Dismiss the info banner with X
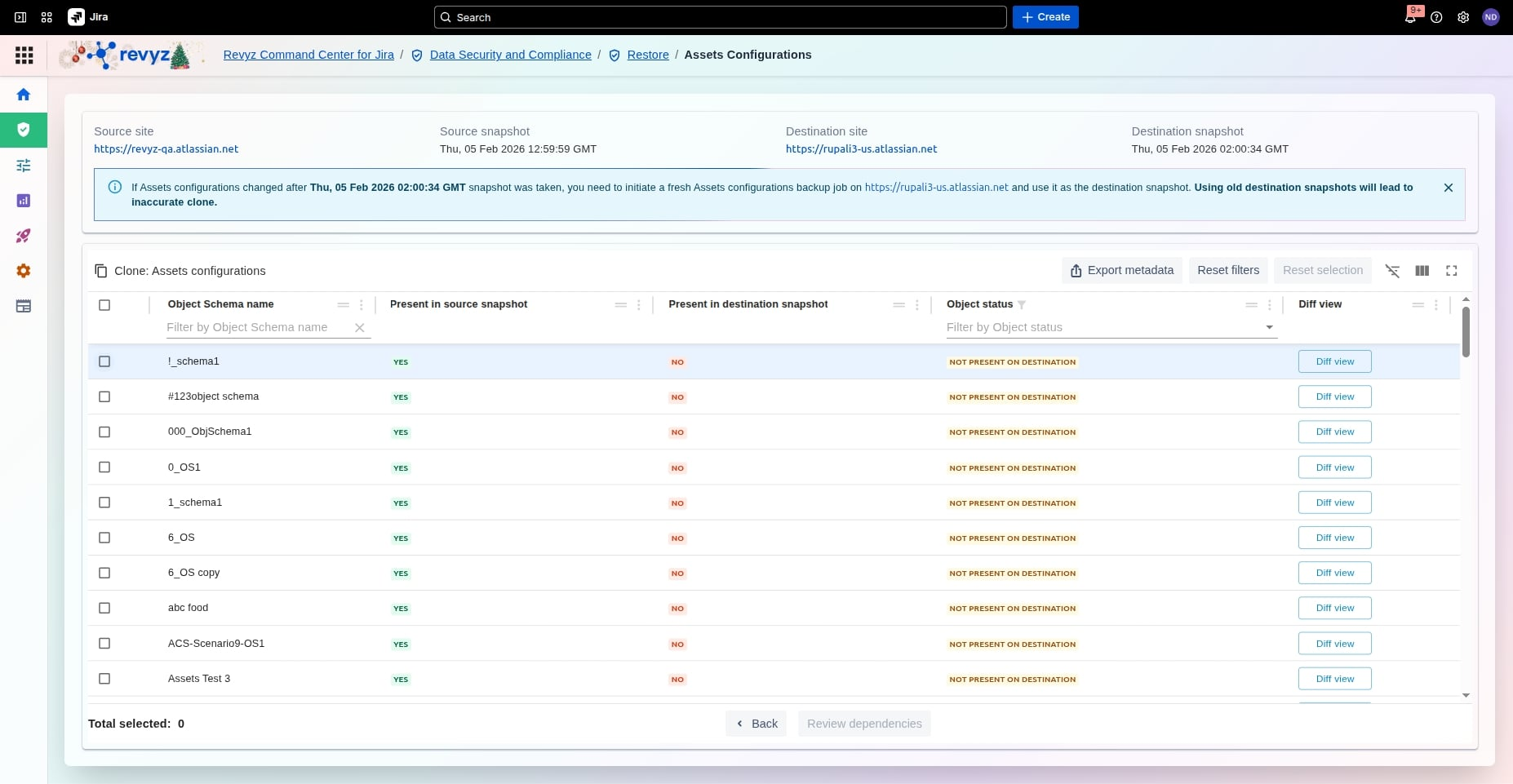 pyautogui.click(x=1448, y=188)
